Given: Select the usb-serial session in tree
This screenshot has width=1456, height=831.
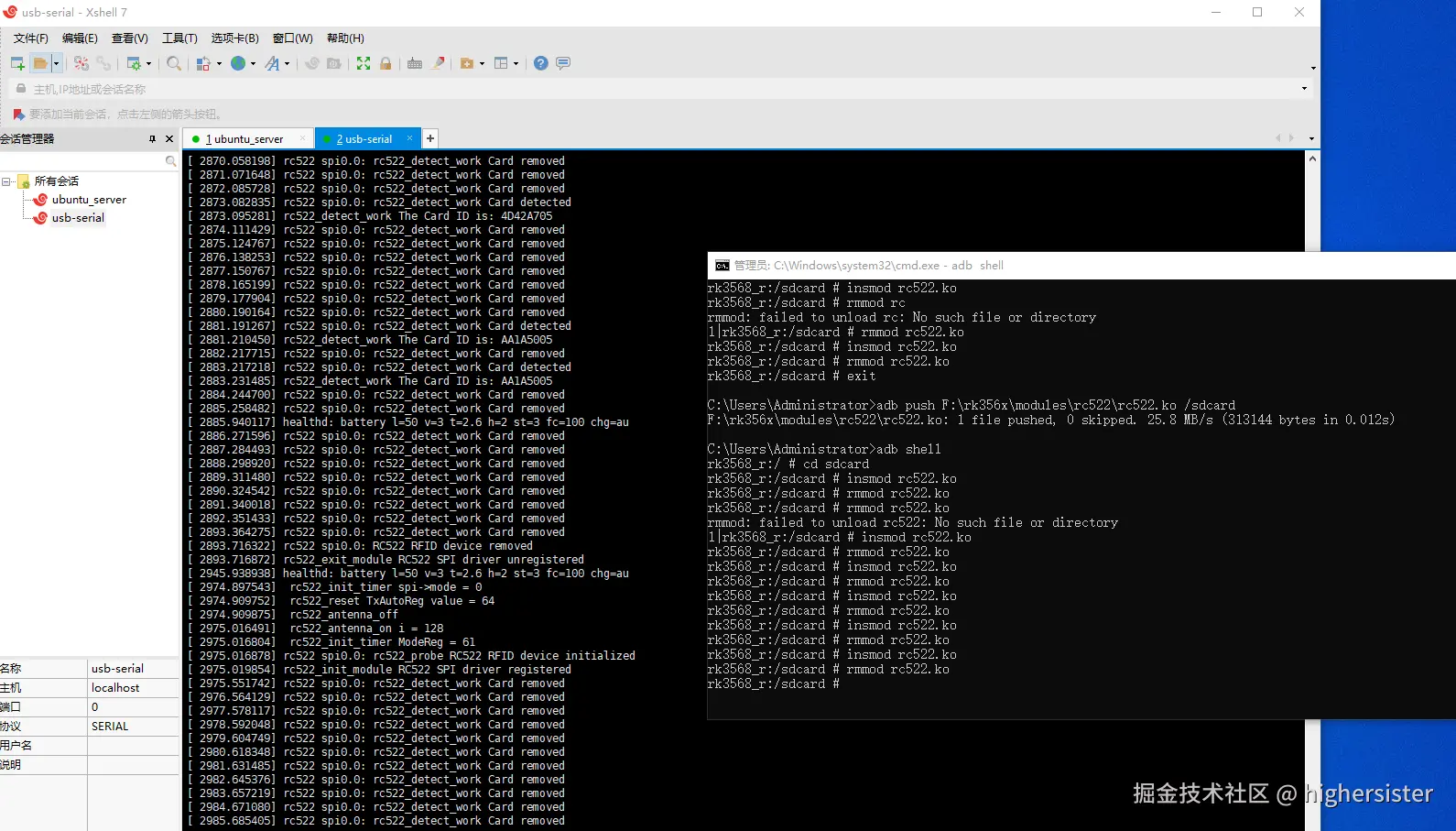Looking at the screenshot, I should [x=78, y=218].
